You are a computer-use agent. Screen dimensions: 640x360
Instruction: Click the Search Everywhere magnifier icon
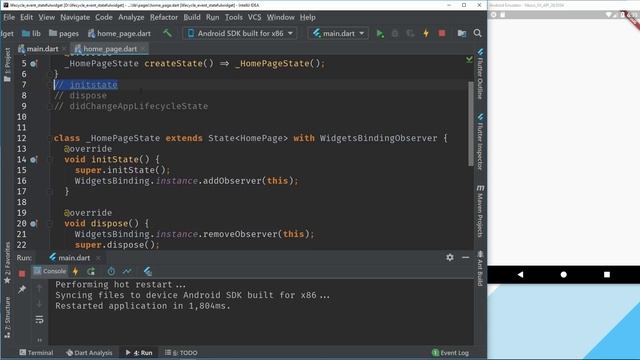[x=478, y=33]
